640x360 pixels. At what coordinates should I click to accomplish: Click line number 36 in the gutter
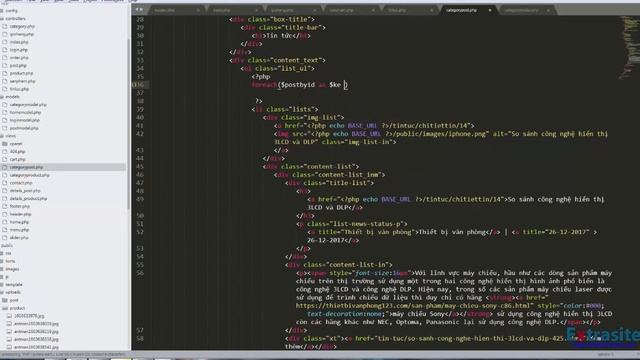pos(139,85)
